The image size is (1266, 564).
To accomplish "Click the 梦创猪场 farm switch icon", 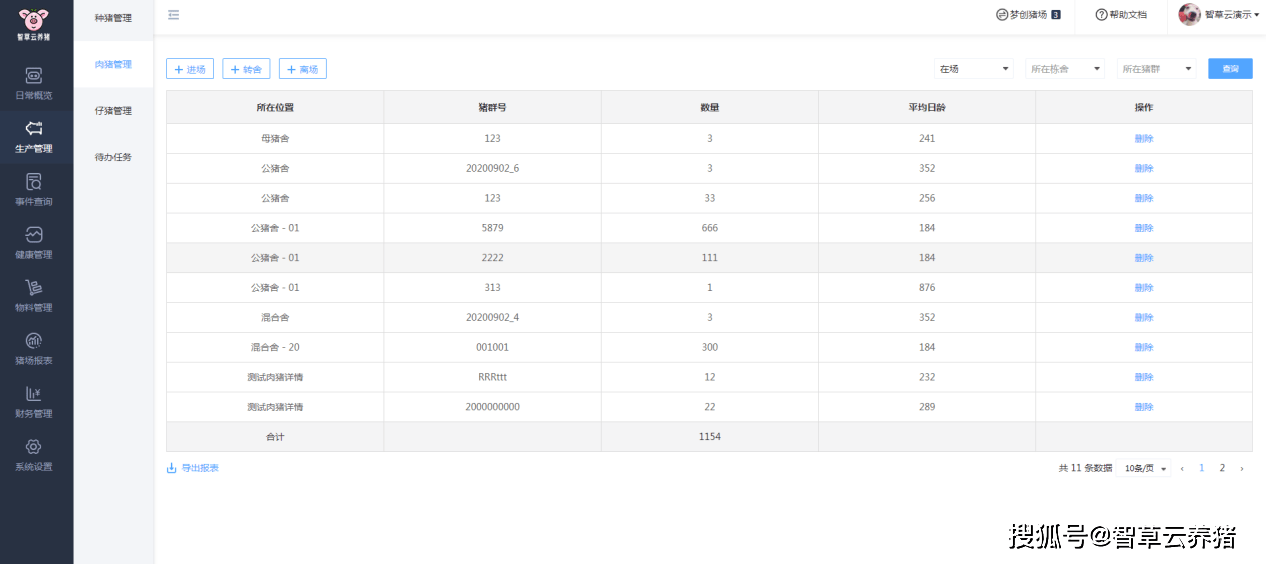I will [x=1002, y=15].
